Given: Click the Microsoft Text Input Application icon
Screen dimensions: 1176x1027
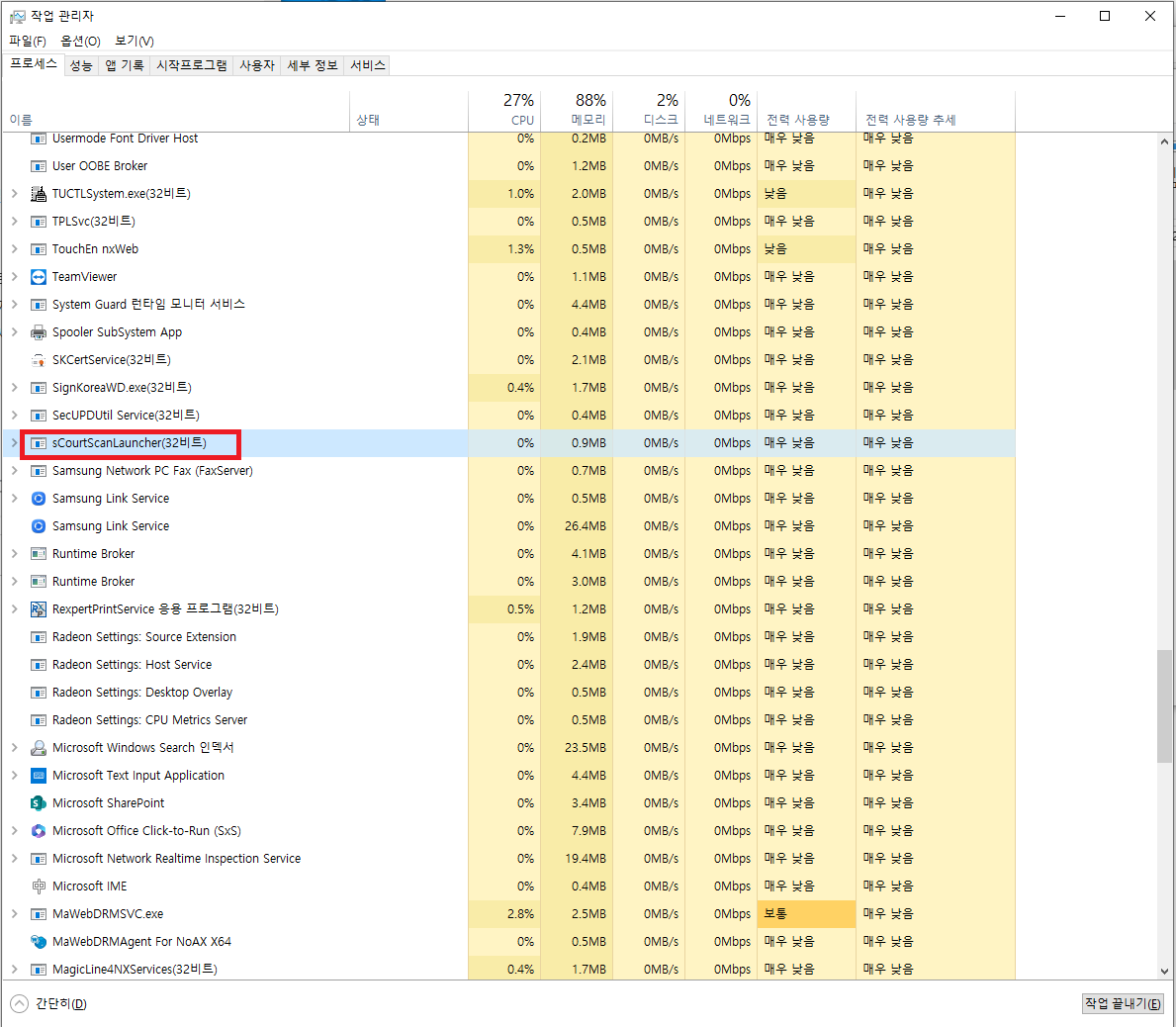Looking at the screenshot, I should (x=39, y=776).
